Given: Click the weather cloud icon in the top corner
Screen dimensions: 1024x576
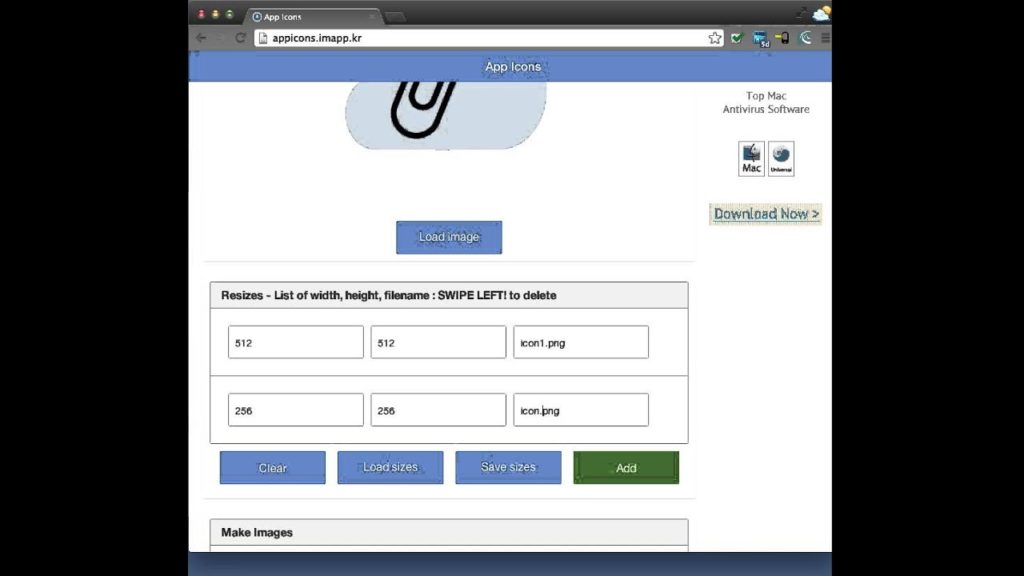Looking at the screenshot, I should (821, 13).
